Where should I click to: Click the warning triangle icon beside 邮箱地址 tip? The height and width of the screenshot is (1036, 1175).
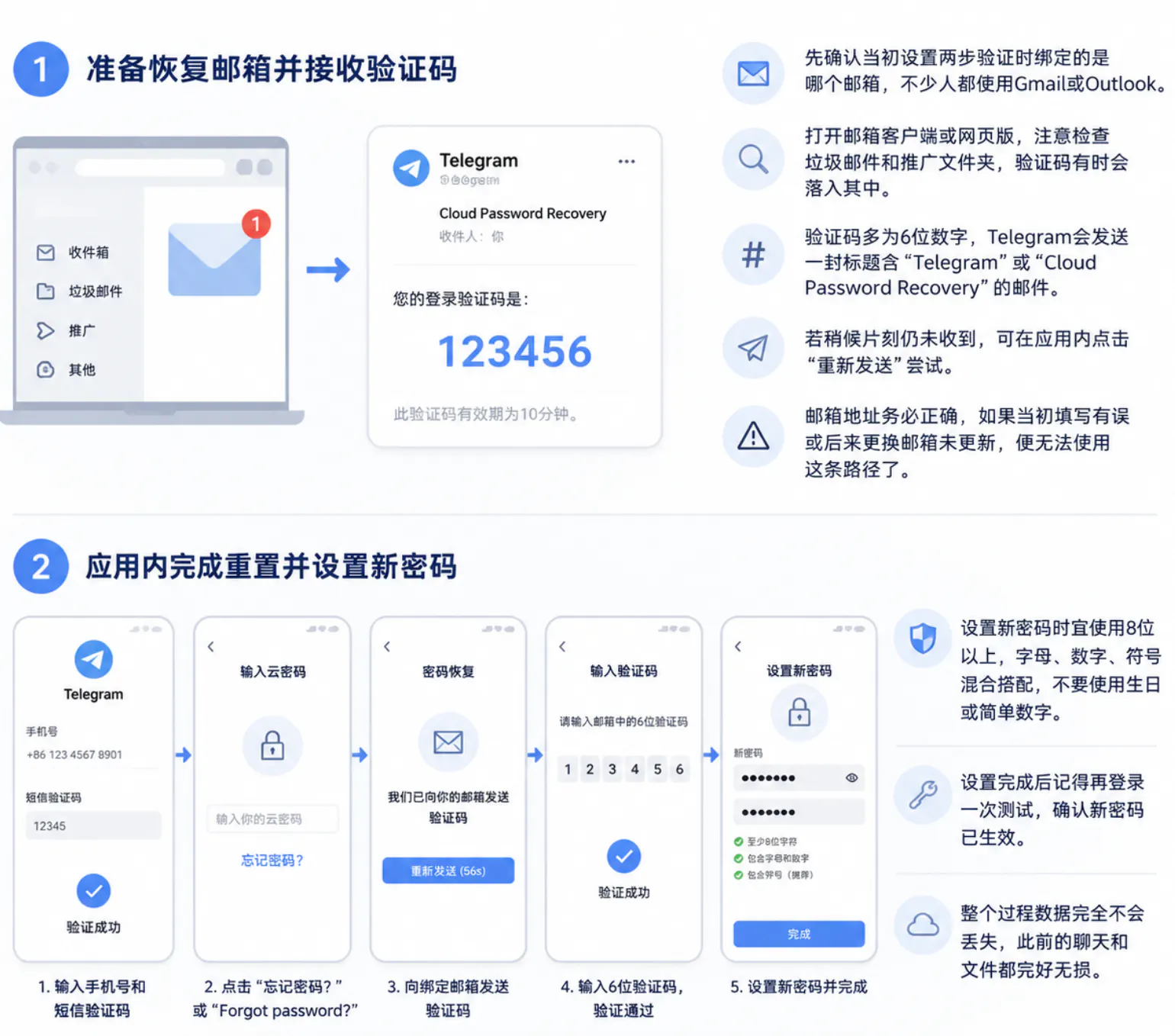point(753,436)
